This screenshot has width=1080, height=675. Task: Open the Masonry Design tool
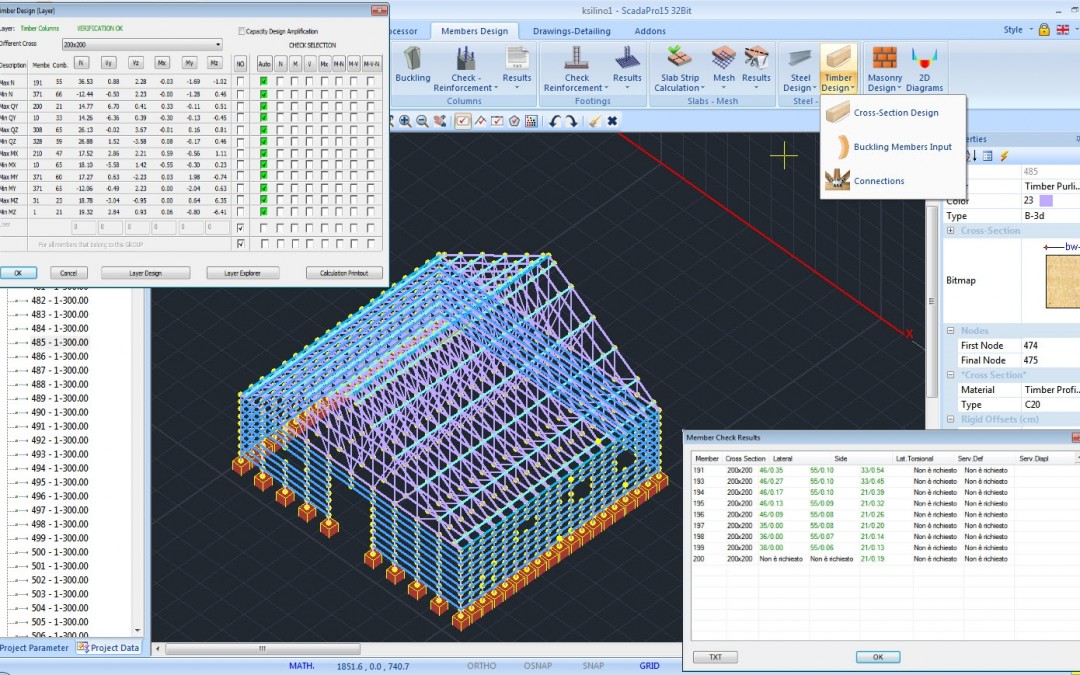coord(884,63)
